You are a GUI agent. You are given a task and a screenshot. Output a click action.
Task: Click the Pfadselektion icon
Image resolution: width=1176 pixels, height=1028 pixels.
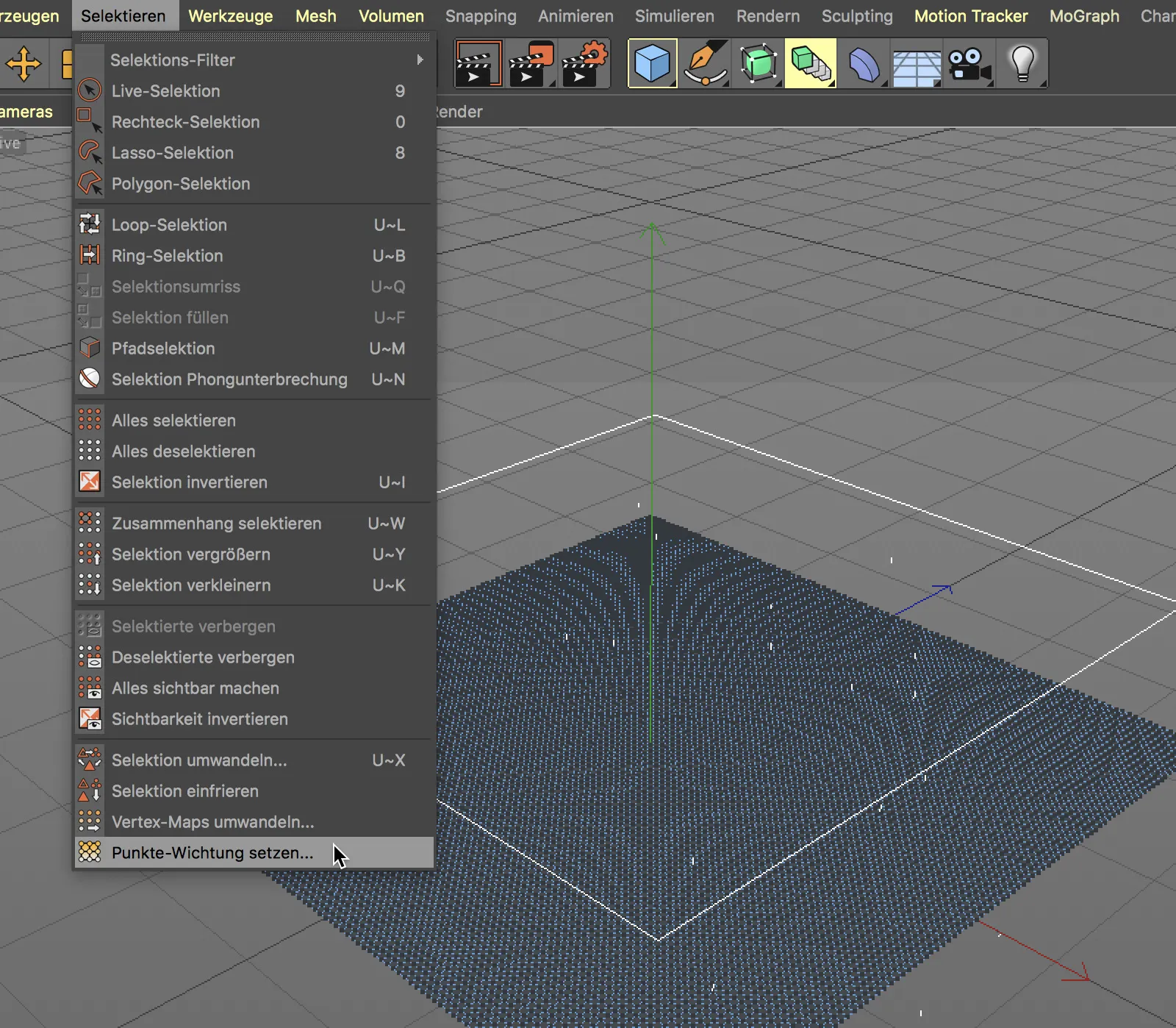point(90,348)
